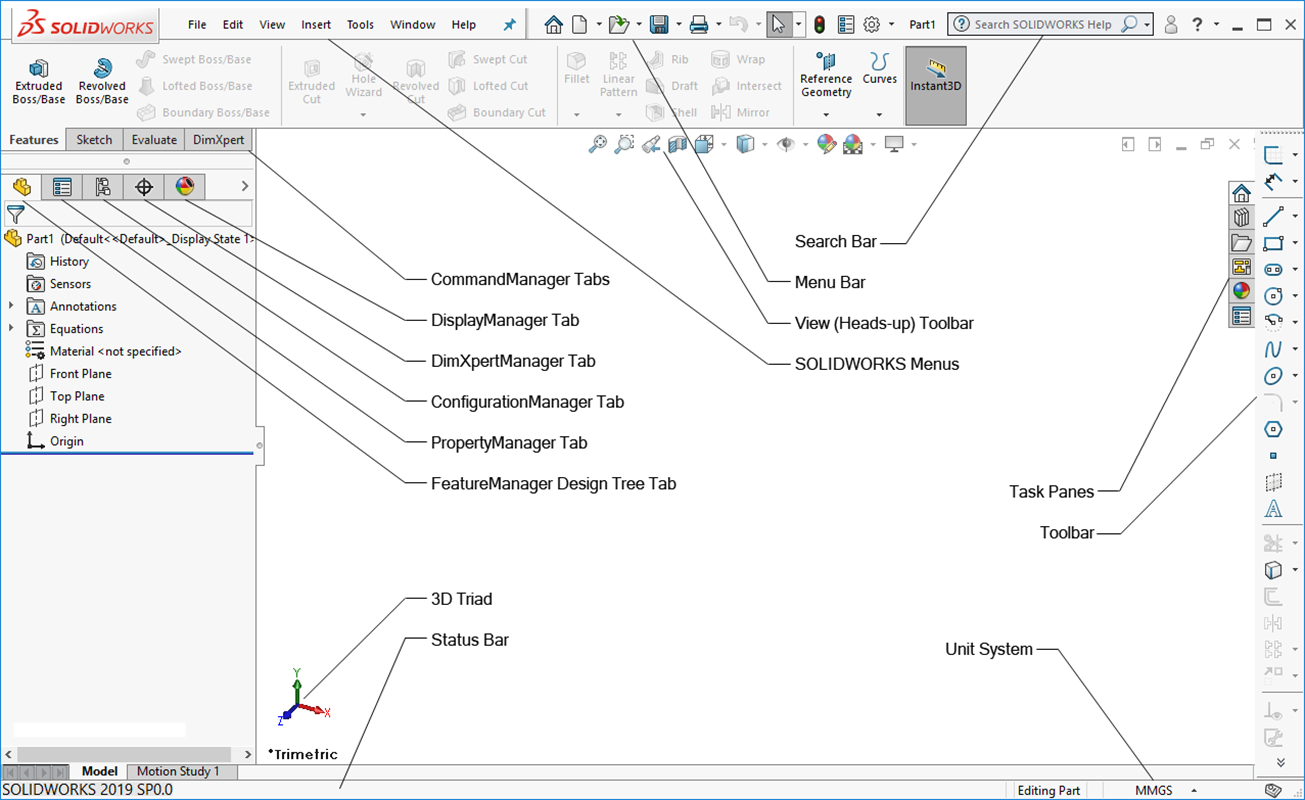Image resolution: width=1305 pixels, height=800 pixels.
Task: Click the Rebuild traffic light icon
Action: [x=819, y=24]
